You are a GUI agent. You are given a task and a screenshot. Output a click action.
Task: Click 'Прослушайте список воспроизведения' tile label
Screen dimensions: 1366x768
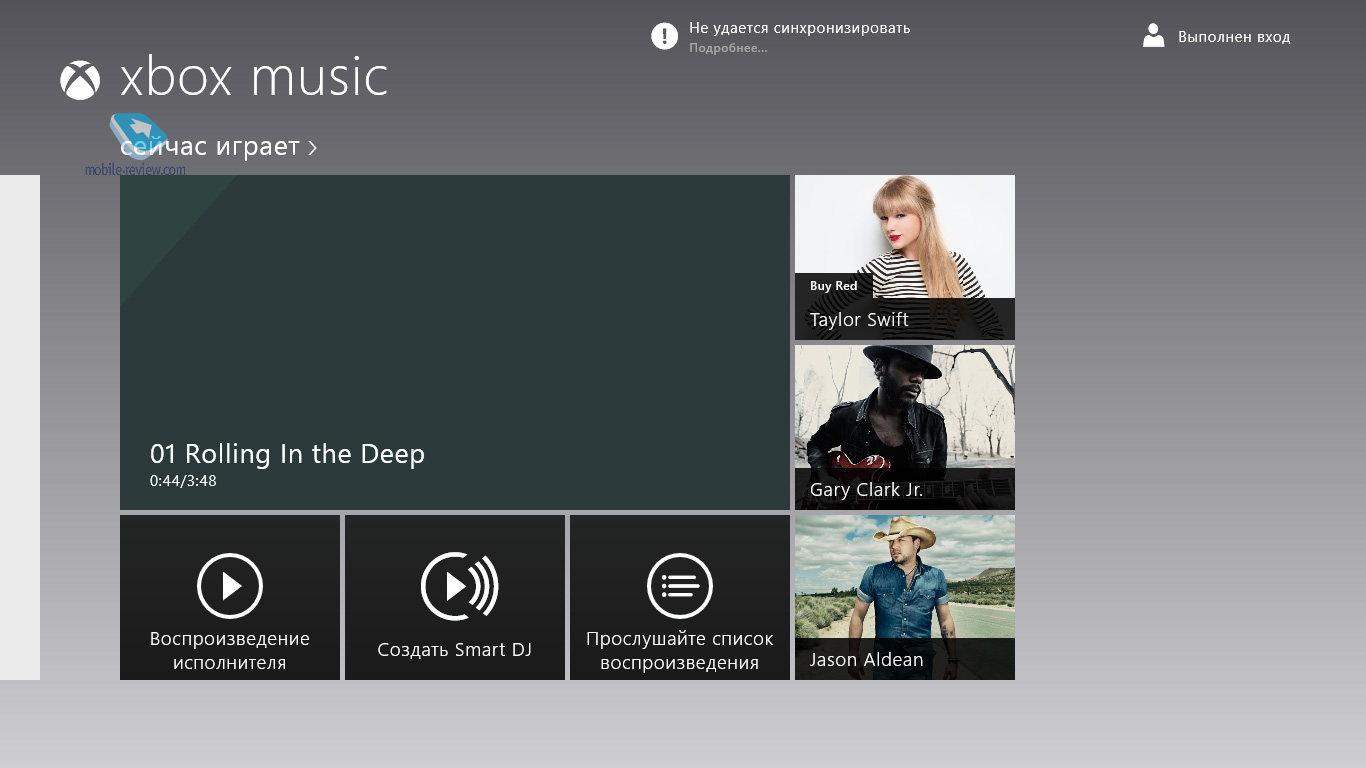(680, 651)
